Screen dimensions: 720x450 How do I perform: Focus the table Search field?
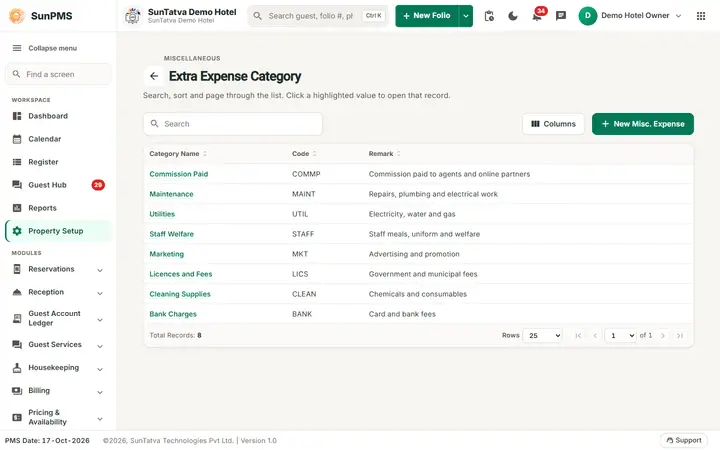point(233,124)
